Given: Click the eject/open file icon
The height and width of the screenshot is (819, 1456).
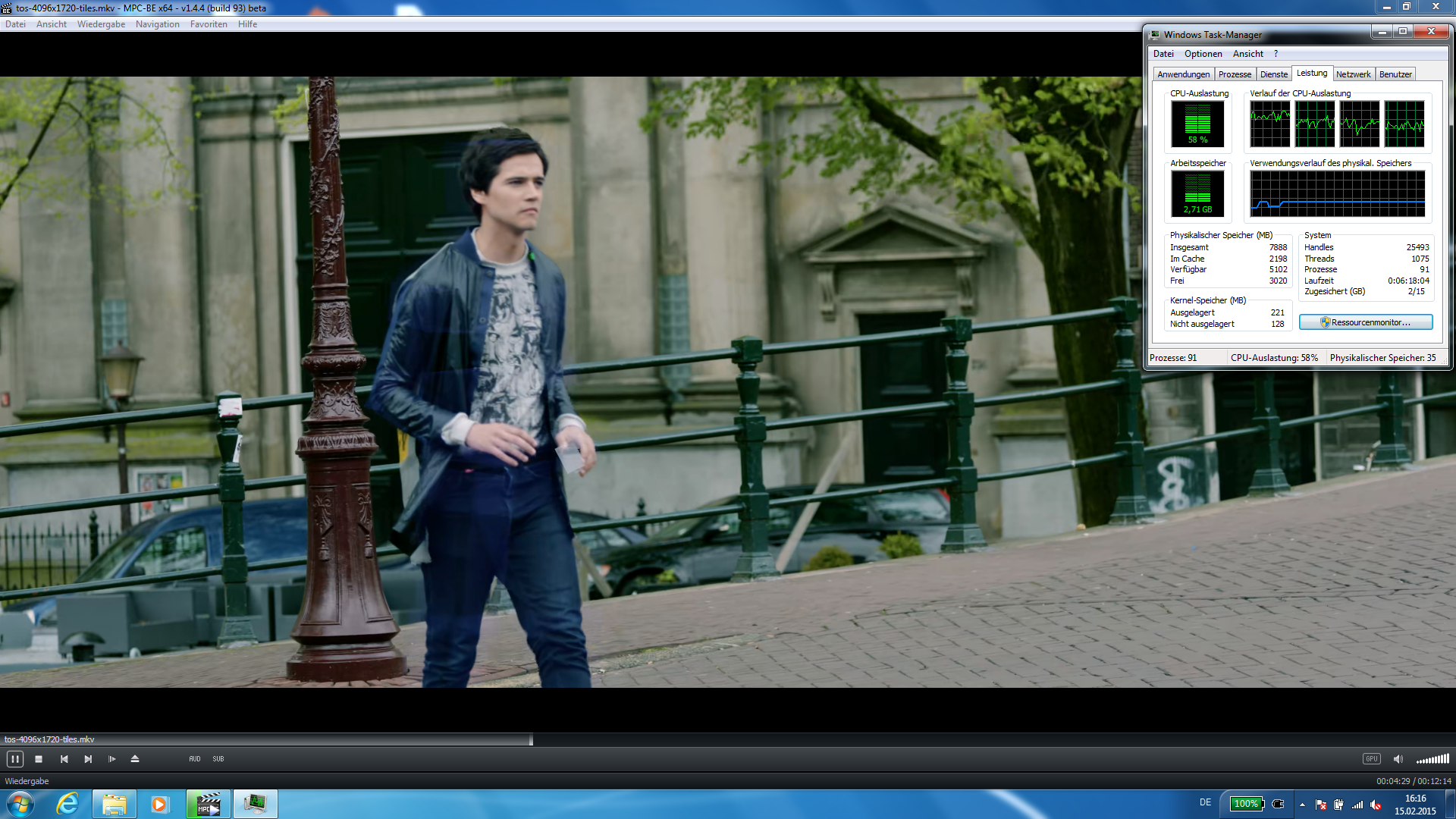Looking at the screenshot, I should 135,759.
